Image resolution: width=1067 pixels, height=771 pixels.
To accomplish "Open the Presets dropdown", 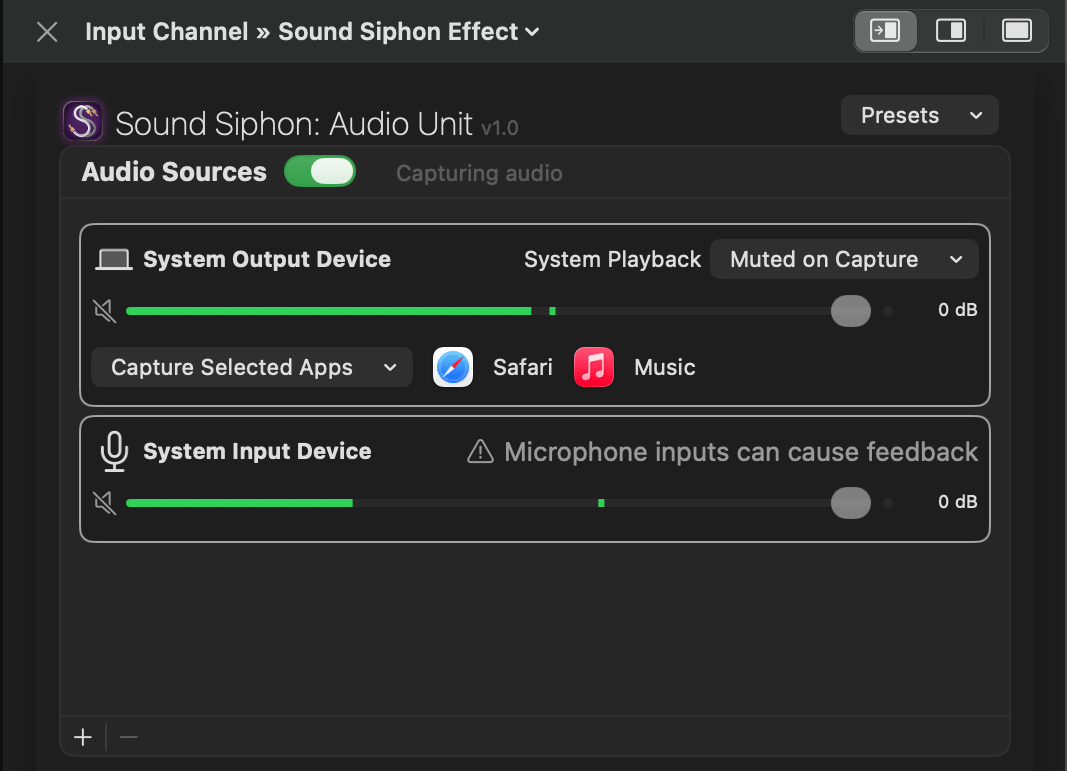I will coord(920,115).
